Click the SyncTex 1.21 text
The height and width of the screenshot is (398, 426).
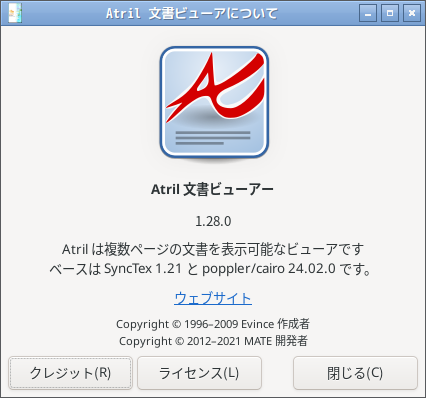click(x=143, y=269)
